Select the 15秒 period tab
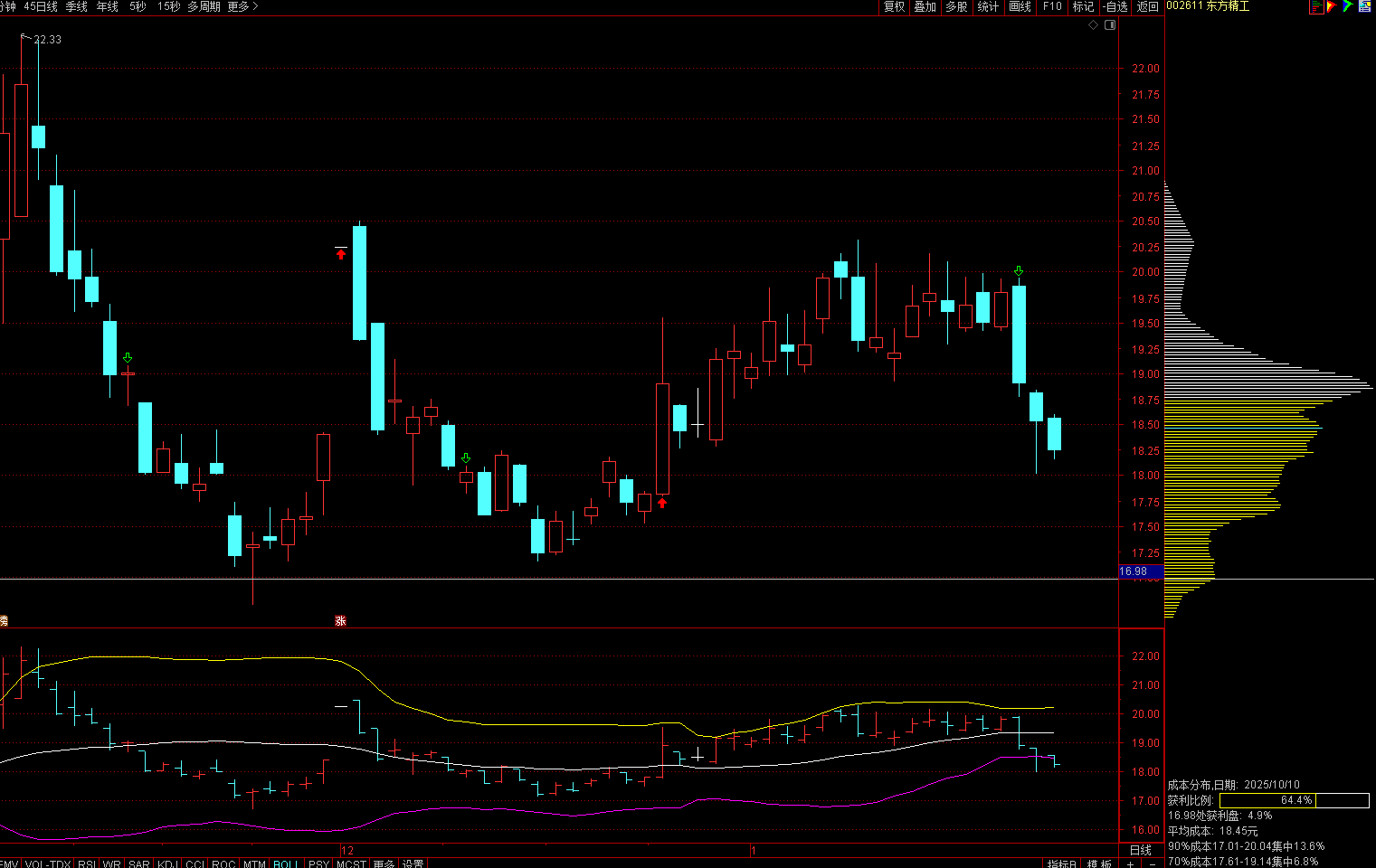 pyautogui.click(x=168, y=6)
